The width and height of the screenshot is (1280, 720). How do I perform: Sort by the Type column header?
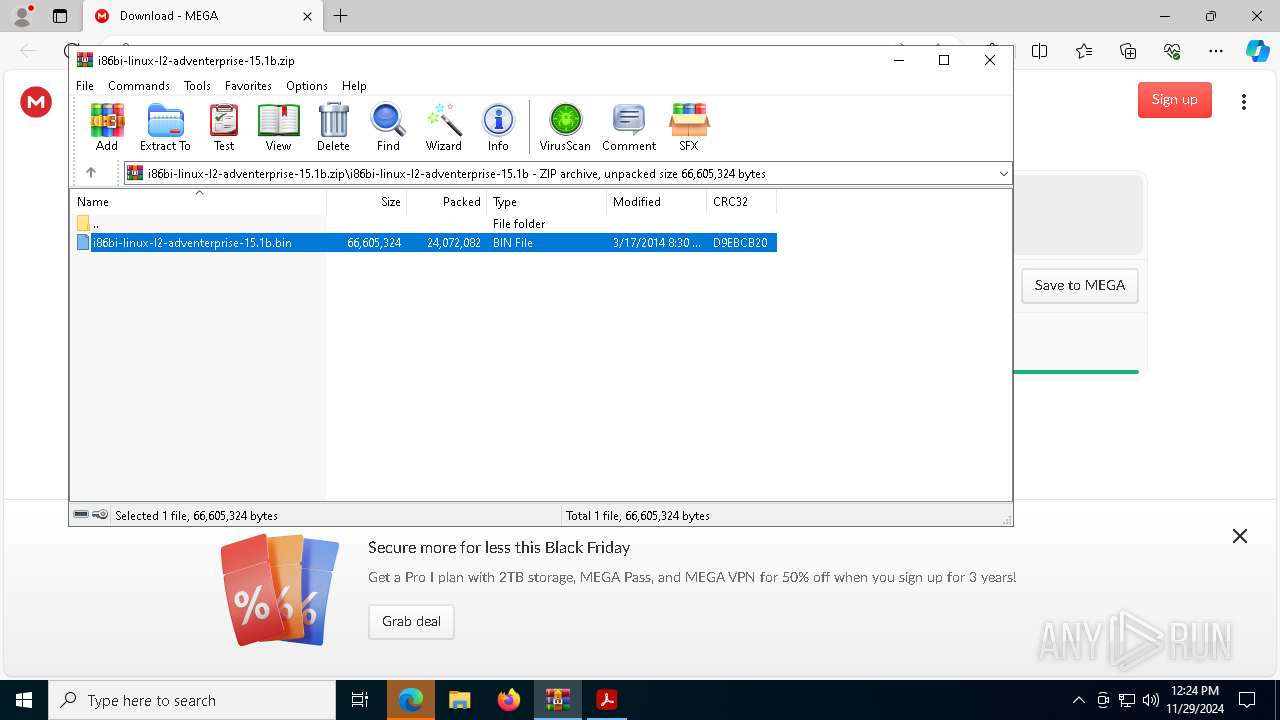tap(547, 202)
